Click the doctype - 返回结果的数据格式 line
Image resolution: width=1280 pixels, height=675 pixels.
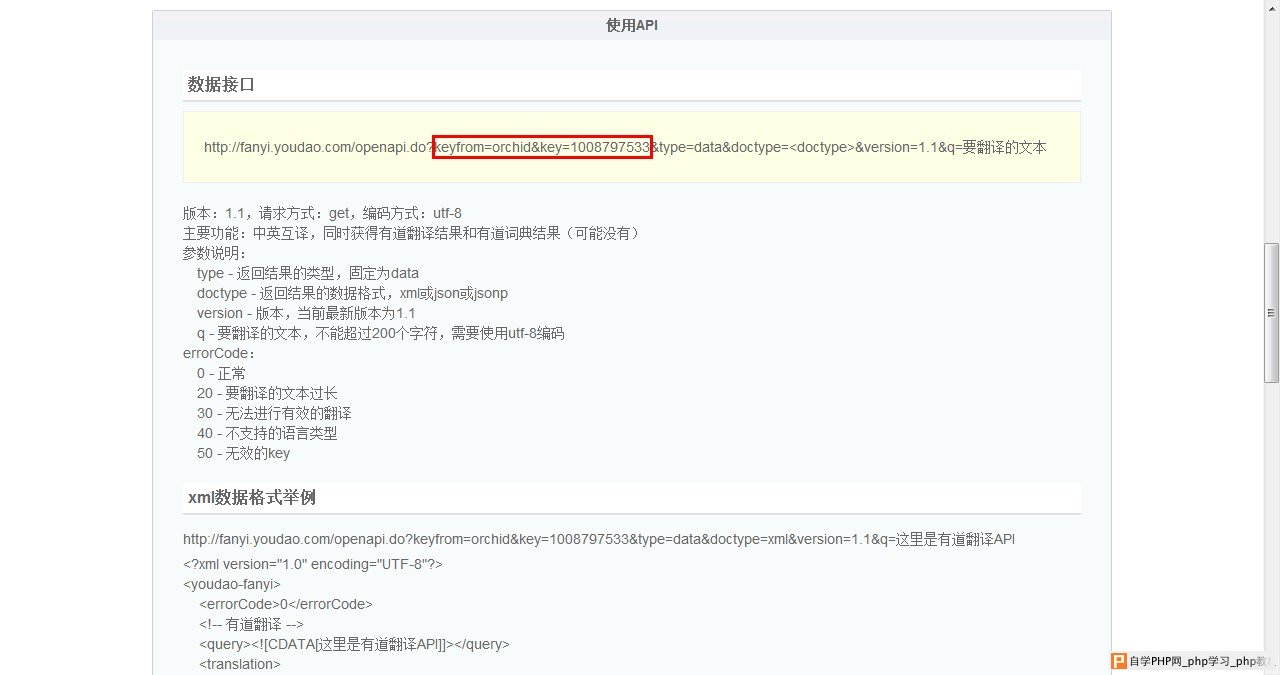(x=353, y=293)
